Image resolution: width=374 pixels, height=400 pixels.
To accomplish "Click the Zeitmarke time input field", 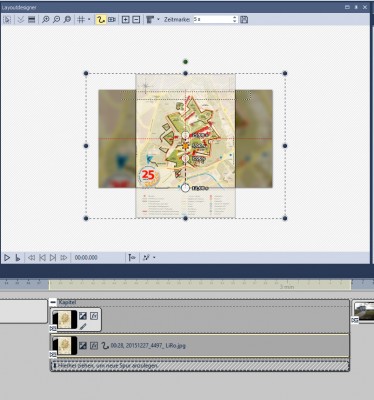I will pos(213,20).
